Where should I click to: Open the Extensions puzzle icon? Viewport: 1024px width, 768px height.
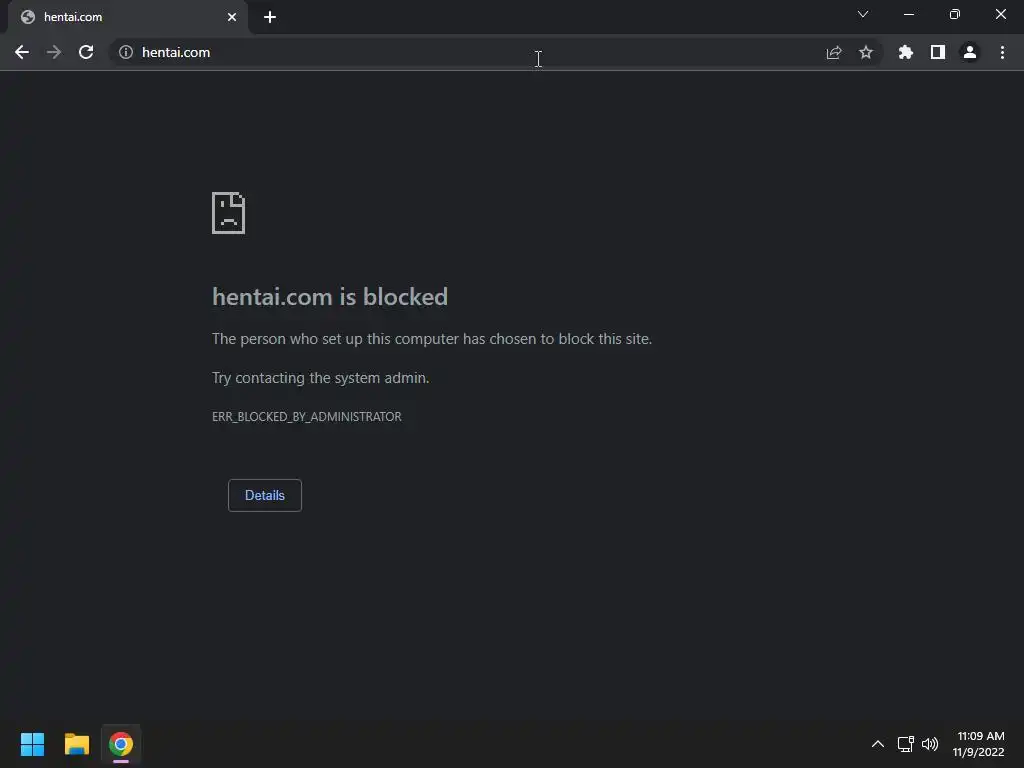pyautogui.click(x=906, y=52)
